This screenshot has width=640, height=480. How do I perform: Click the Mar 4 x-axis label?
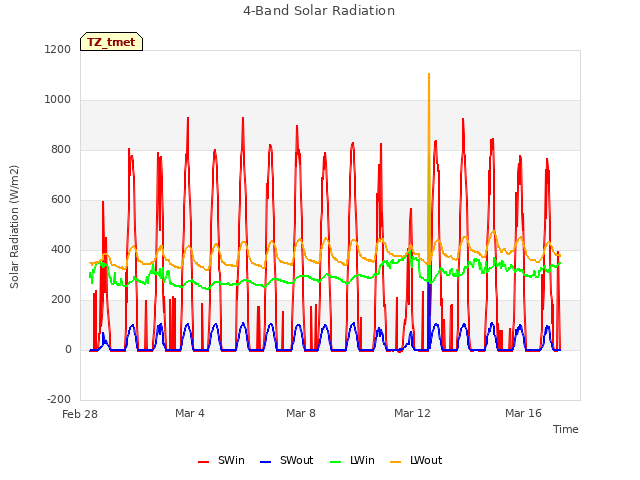pos(190,413)
